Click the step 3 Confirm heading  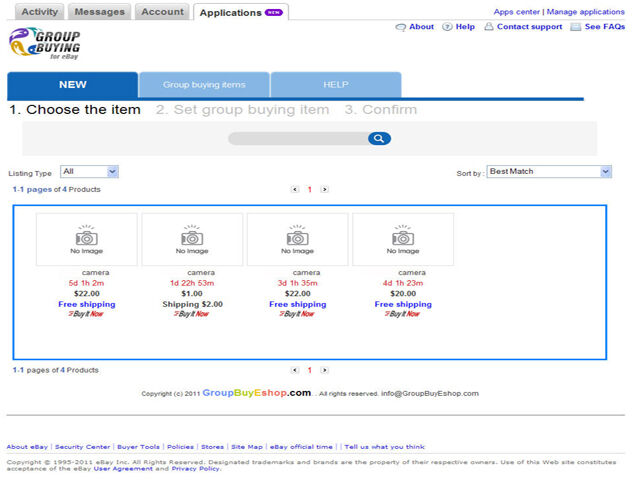click(x=381, y=110)
